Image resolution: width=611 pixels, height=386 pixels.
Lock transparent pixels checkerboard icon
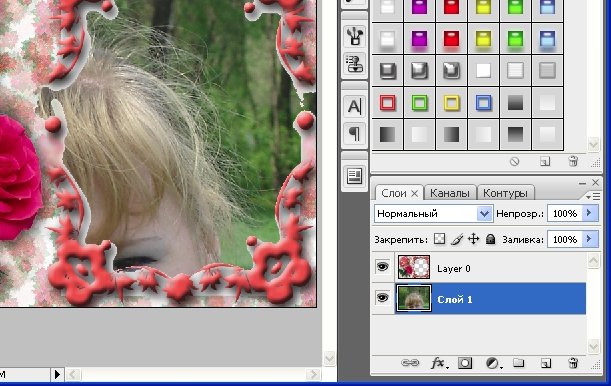click(440, 239)
